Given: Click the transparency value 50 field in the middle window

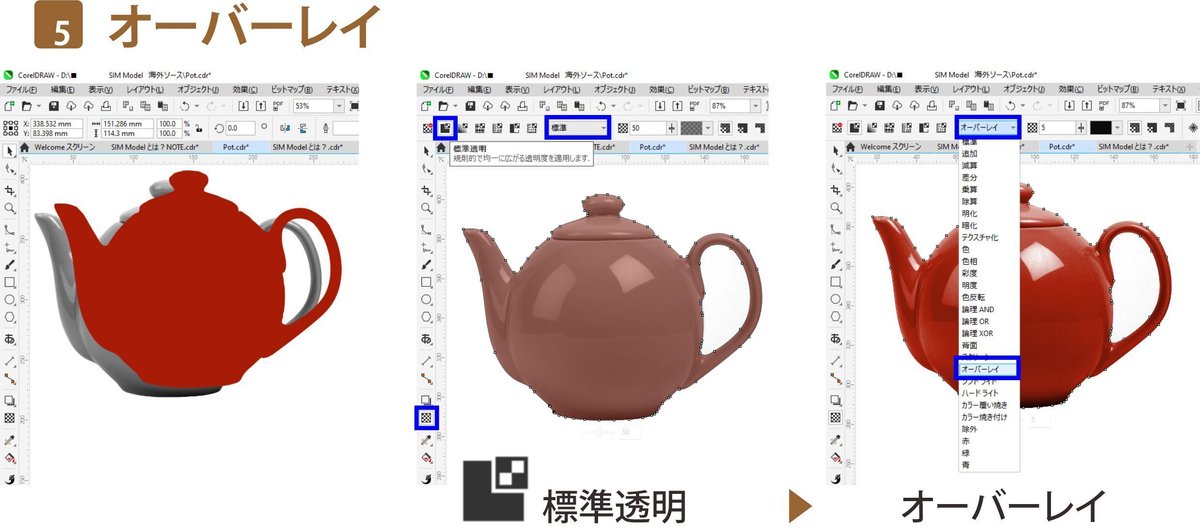Looking at the screenshot, I should coord(646,128).
